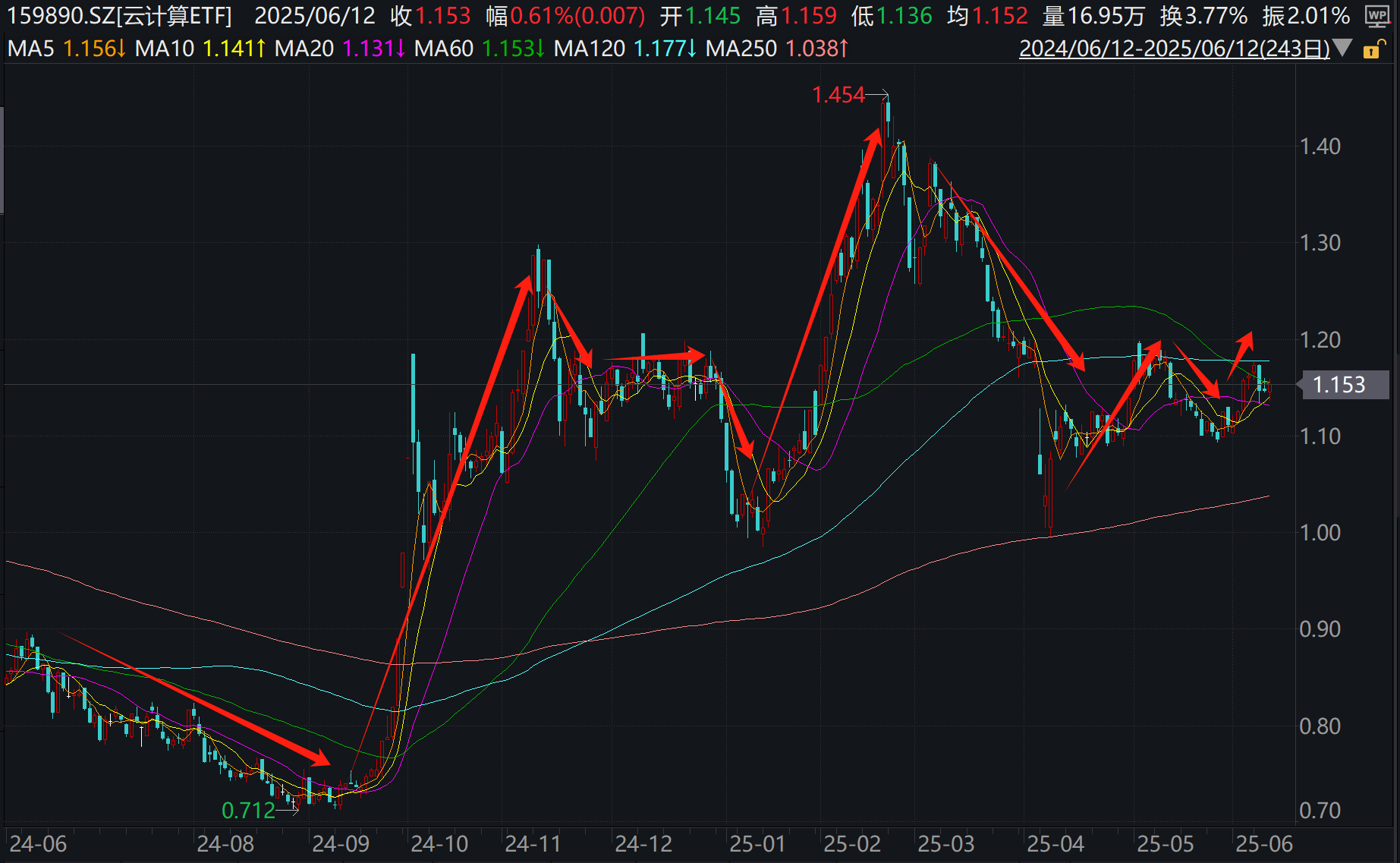The height and width of the screenshot is (863, 1400).
Task: Click the low price 低1.136 value
Action: coord(892,15)
